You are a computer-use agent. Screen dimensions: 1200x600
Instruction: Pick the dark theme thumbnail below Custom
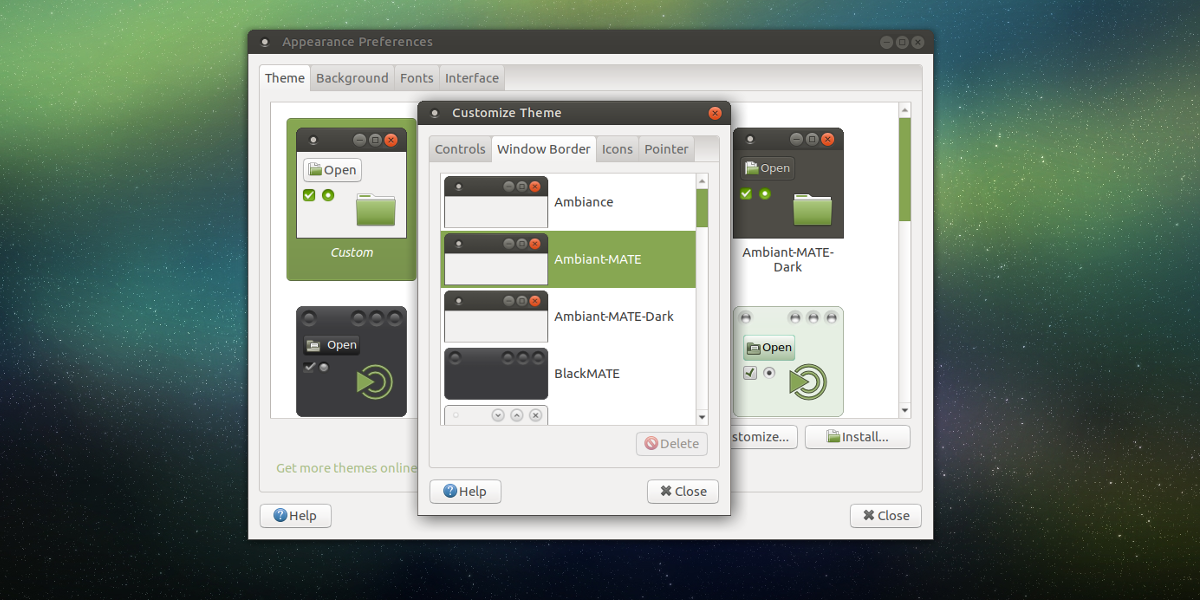click(x=351, y=361)
